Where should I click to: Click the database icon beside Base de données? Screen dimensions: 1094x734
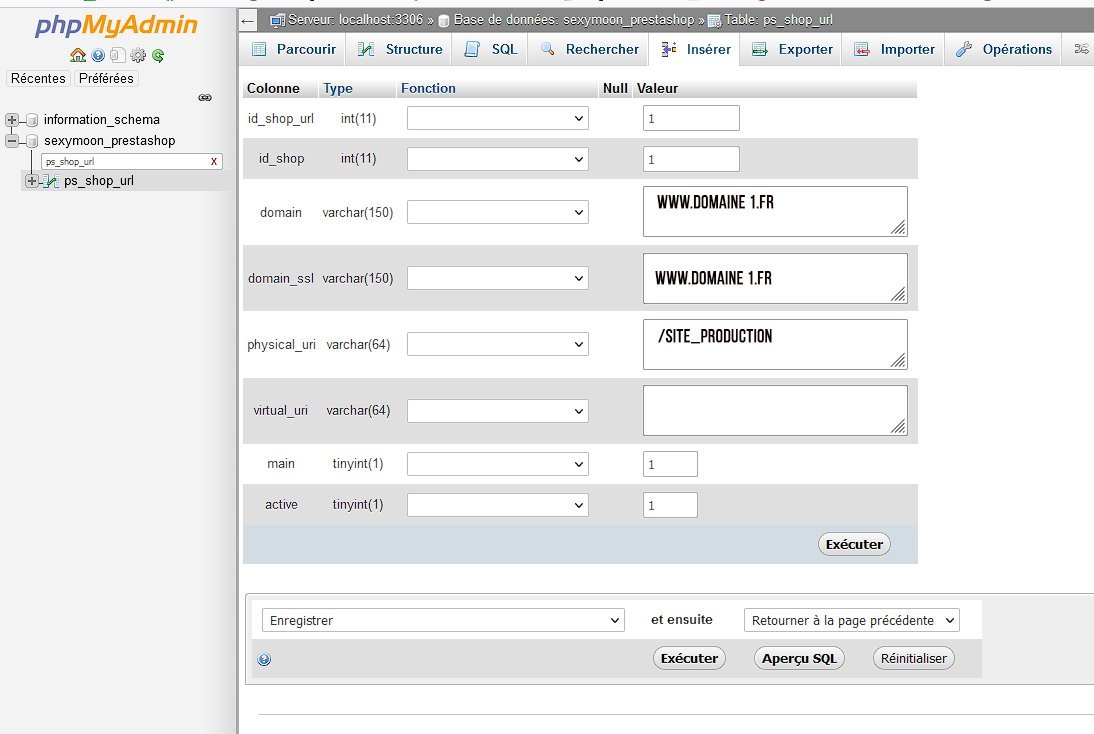pos(444,21)
